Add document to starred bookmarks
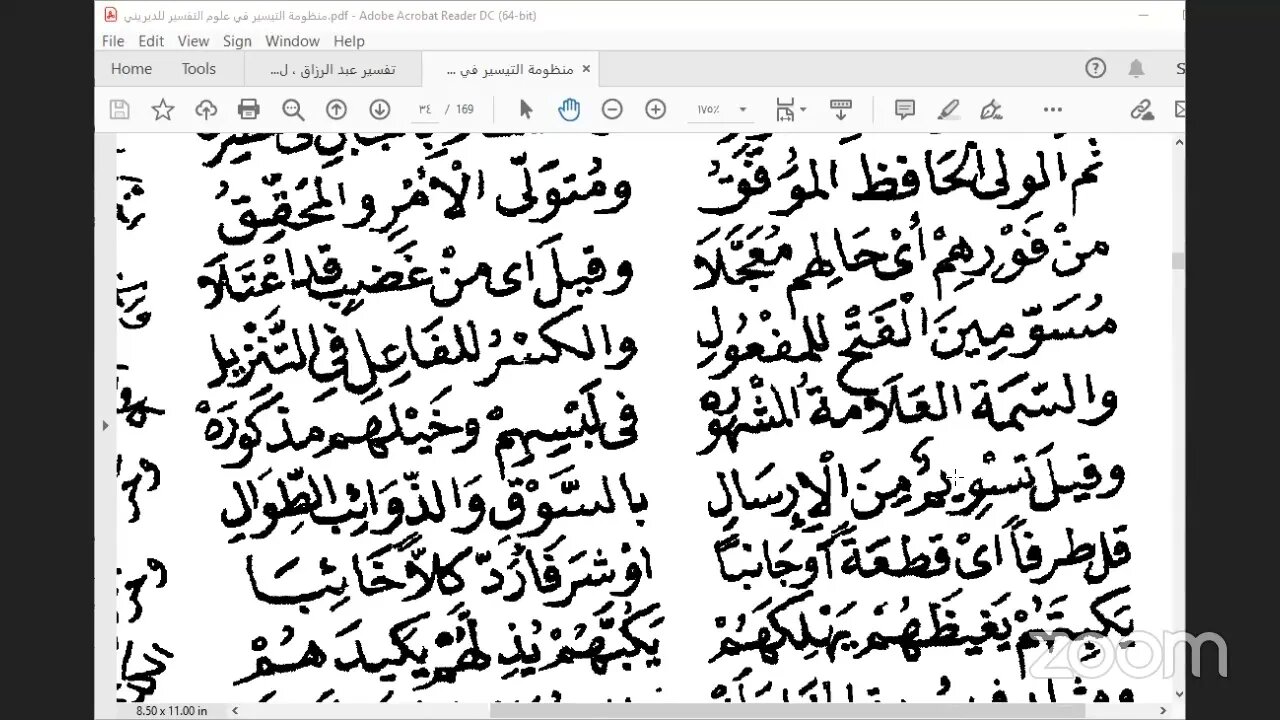The image size is (1280, 720). click(162, 110)
